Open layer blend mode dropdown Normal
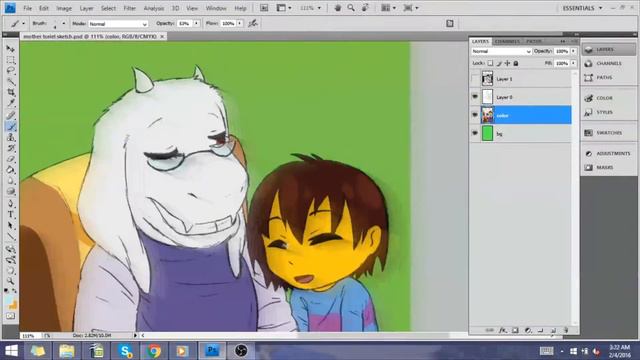 (x=502, y=51)
